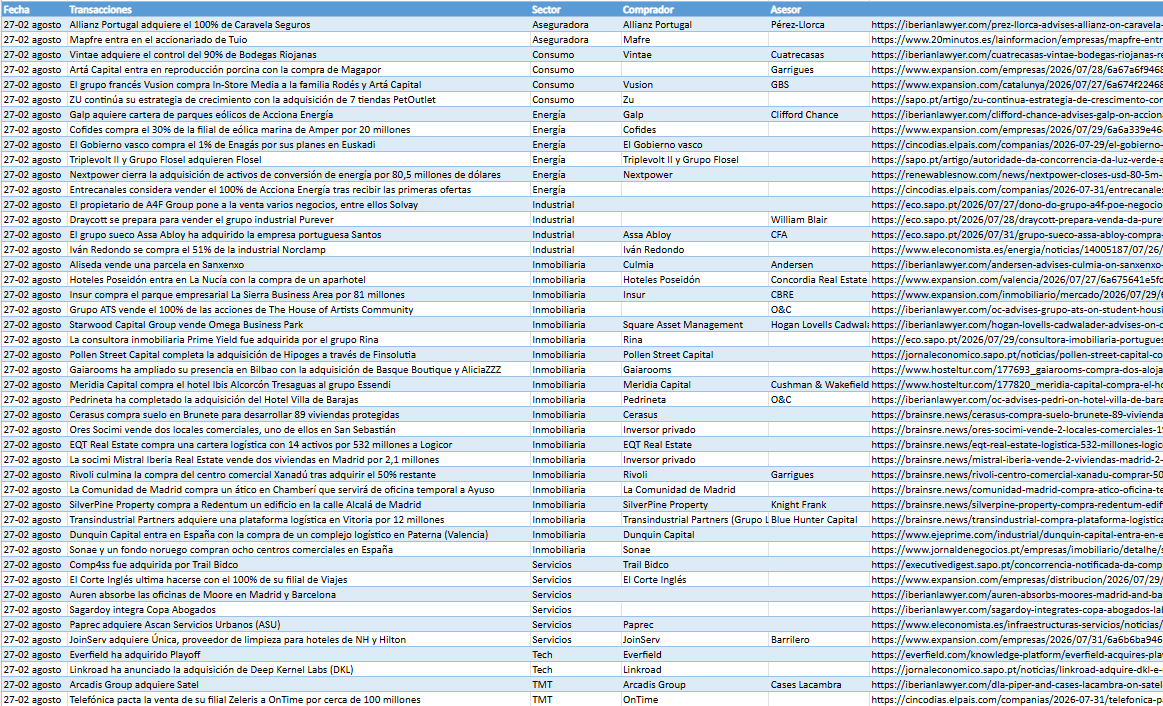The height and width of the screenshot is (706, 1163).
Task: Select 'Starwood Capital Group vende Omega Business Park' cell
Action: coord(298,325)
